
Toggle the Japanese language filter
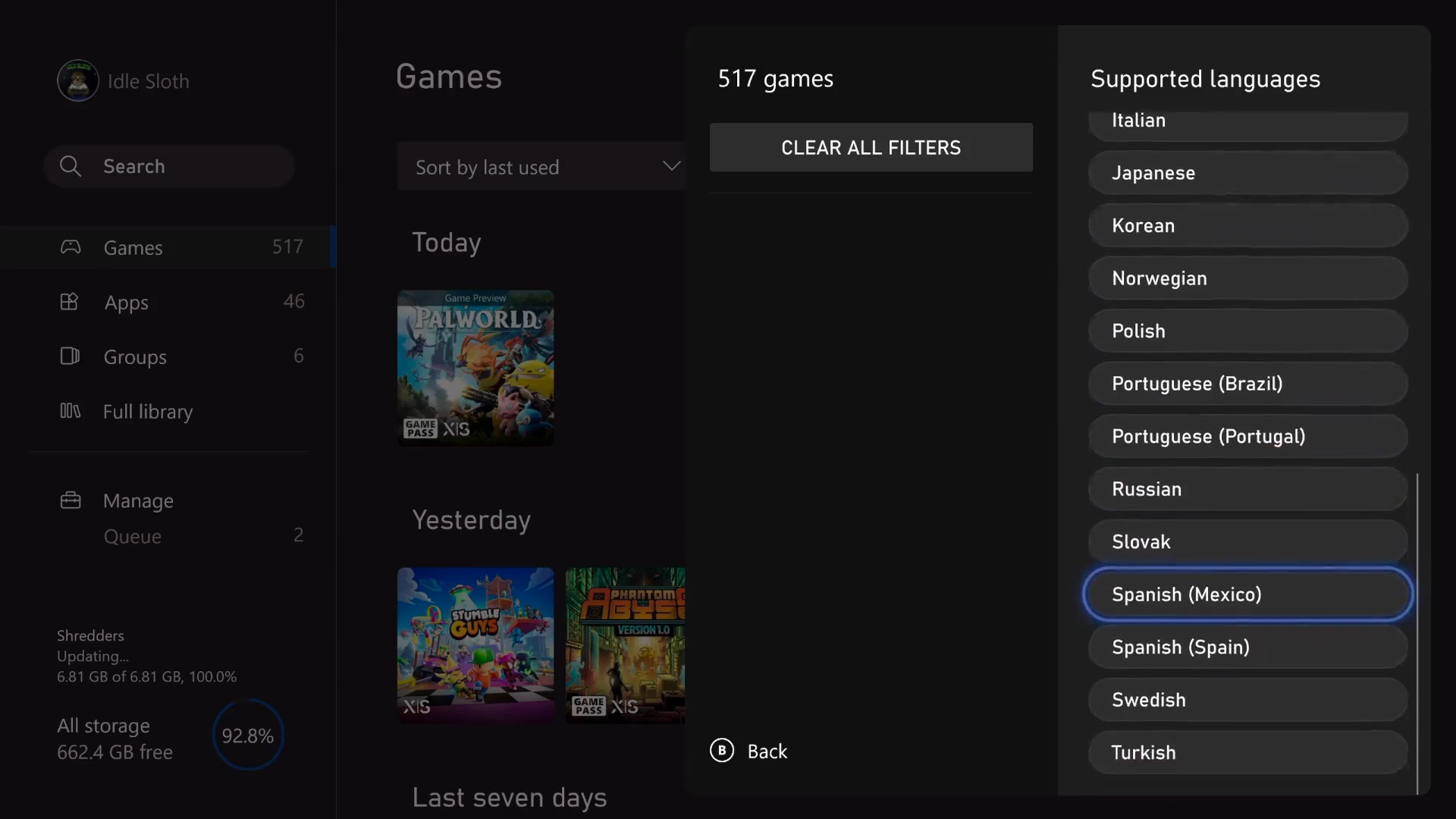click(1247, 173)
